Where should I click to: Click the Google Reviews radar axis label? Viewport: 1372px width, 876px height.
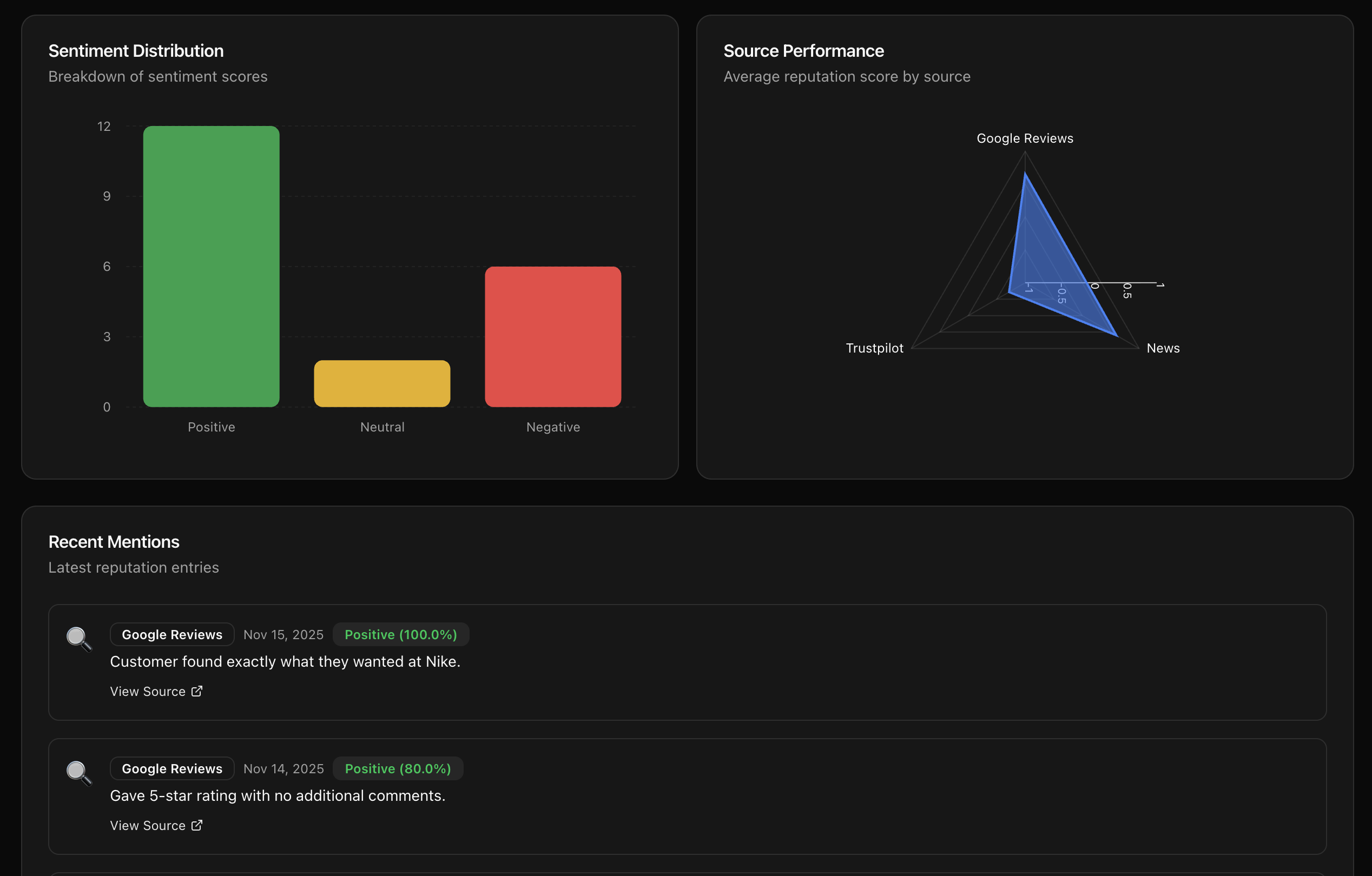1025,138
